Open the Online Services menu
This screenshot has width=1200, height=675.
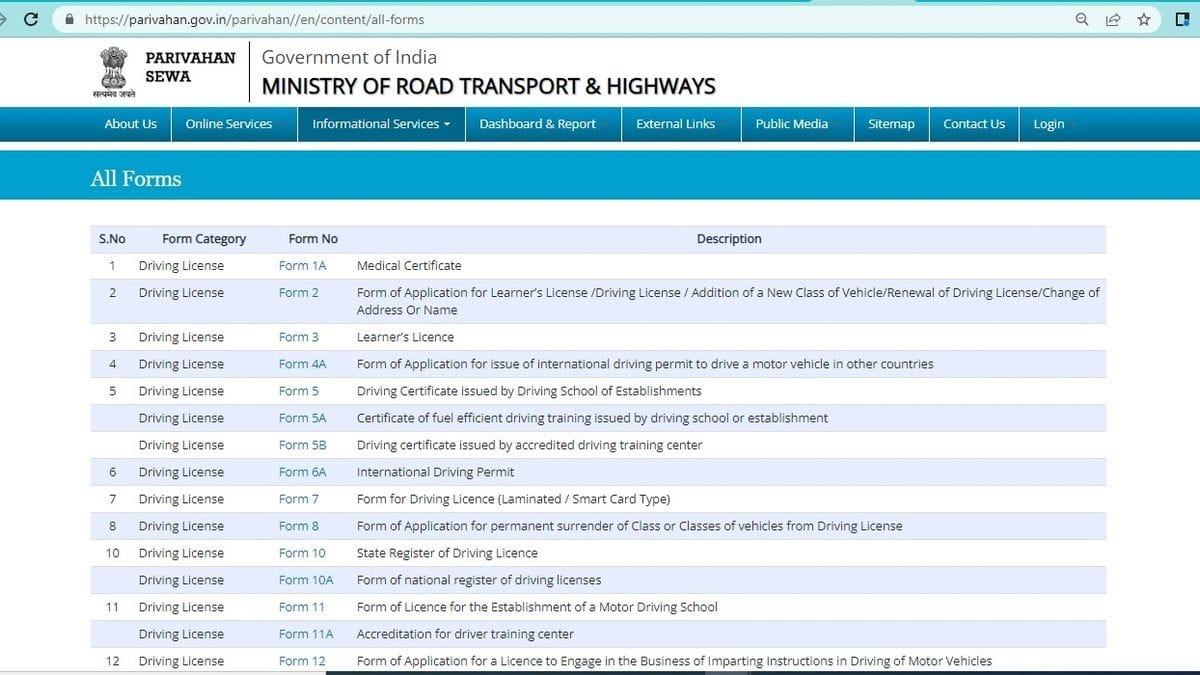[228, 124]
